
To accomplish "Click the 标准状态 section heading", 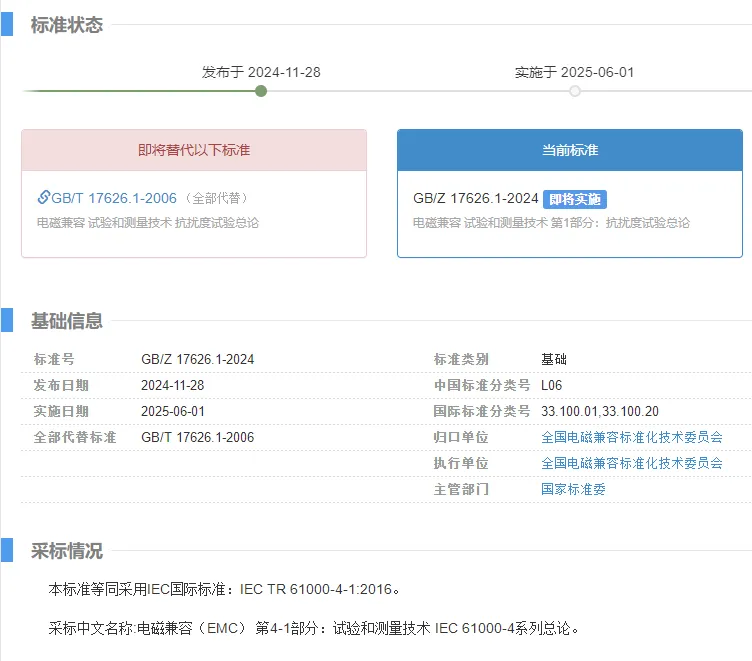I will tap(67, 25).
